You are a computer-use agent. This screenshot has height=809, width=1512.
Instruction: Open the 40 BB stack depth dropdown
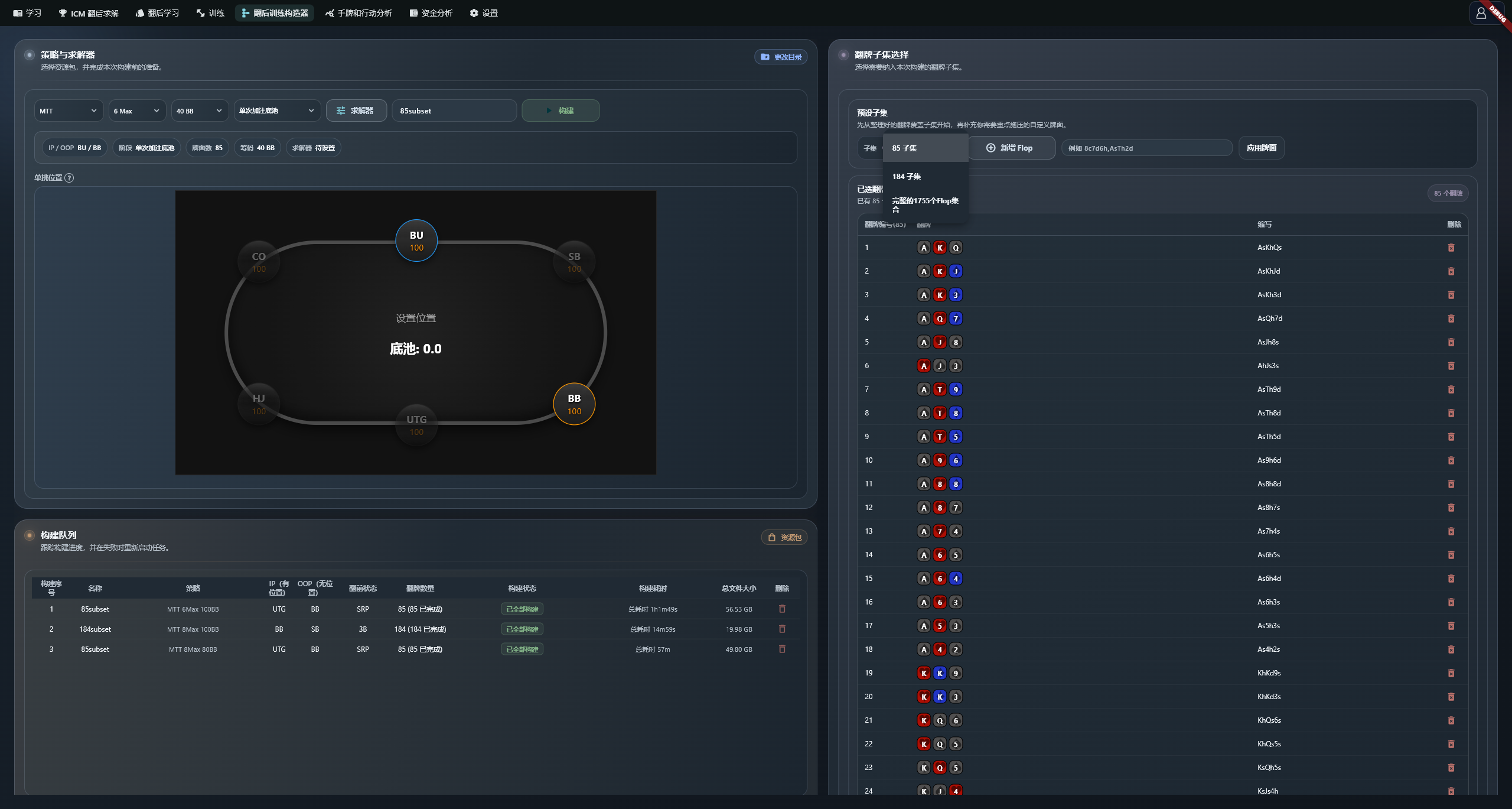[200, 111]
